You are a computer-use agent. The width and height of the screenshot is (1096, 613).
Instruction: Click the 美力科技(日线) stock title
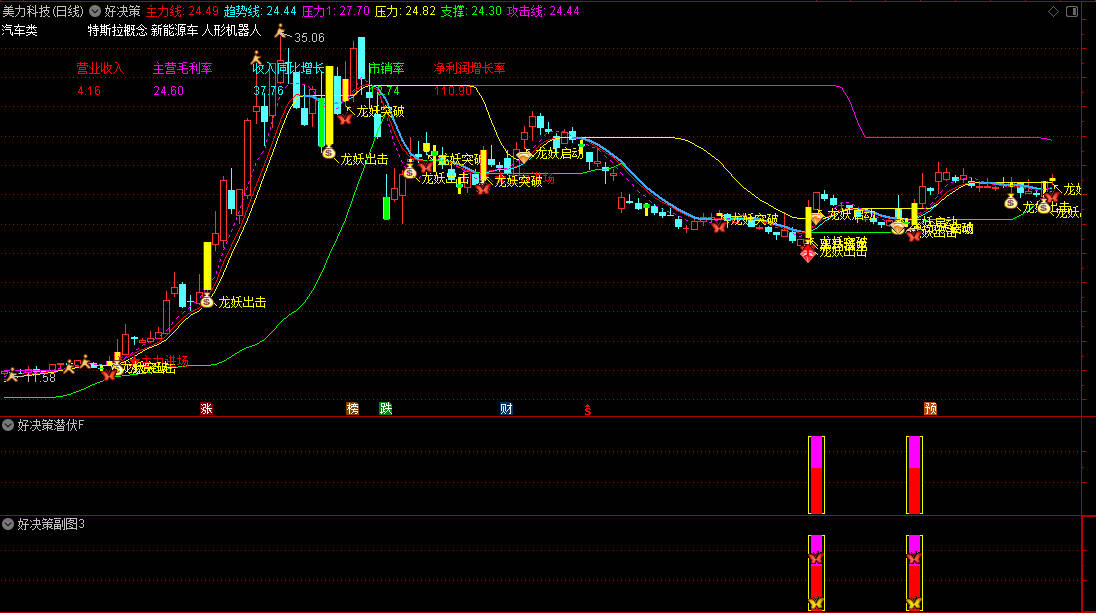tap(43, 11)
